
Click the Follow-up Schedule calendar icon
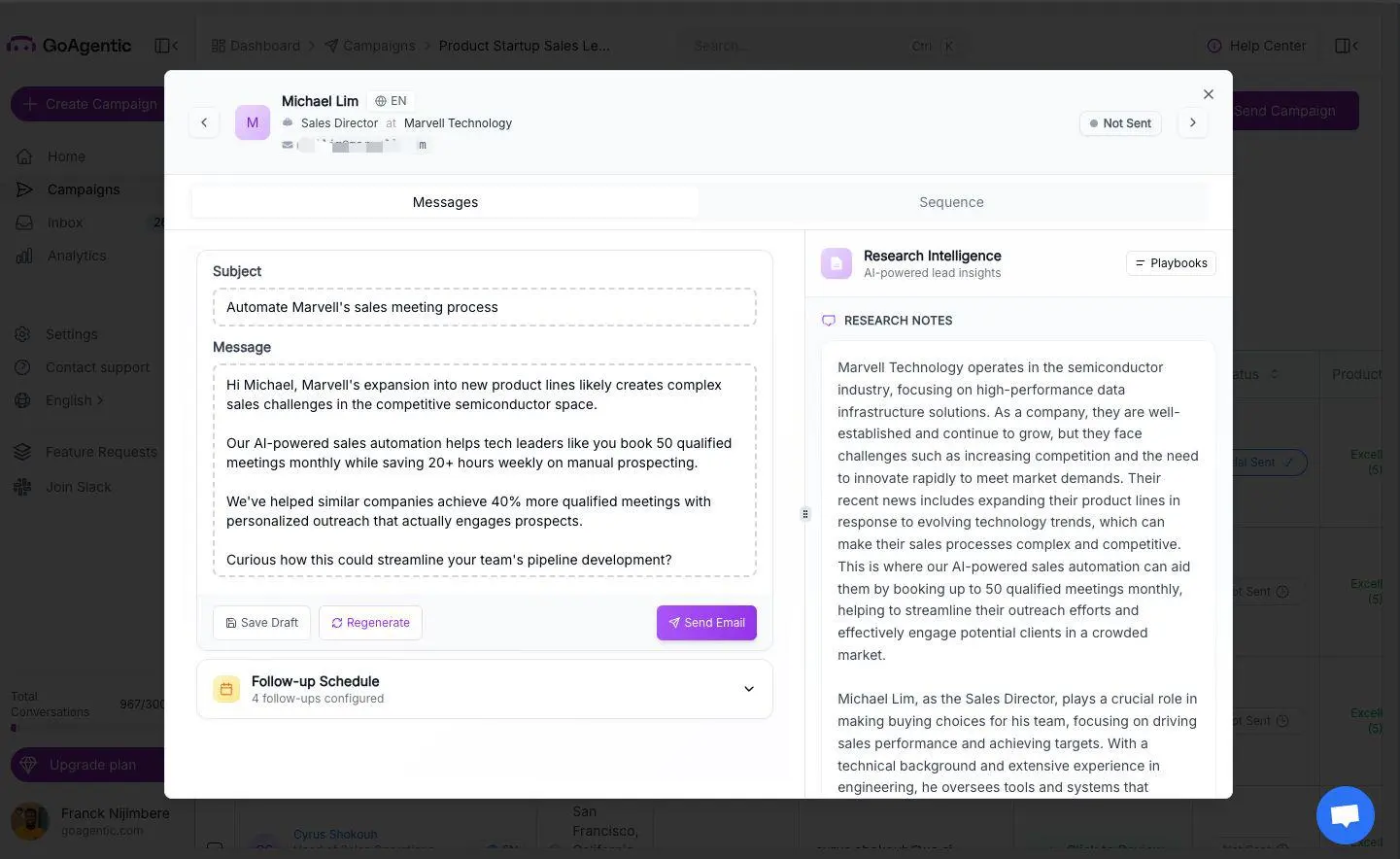226,689
